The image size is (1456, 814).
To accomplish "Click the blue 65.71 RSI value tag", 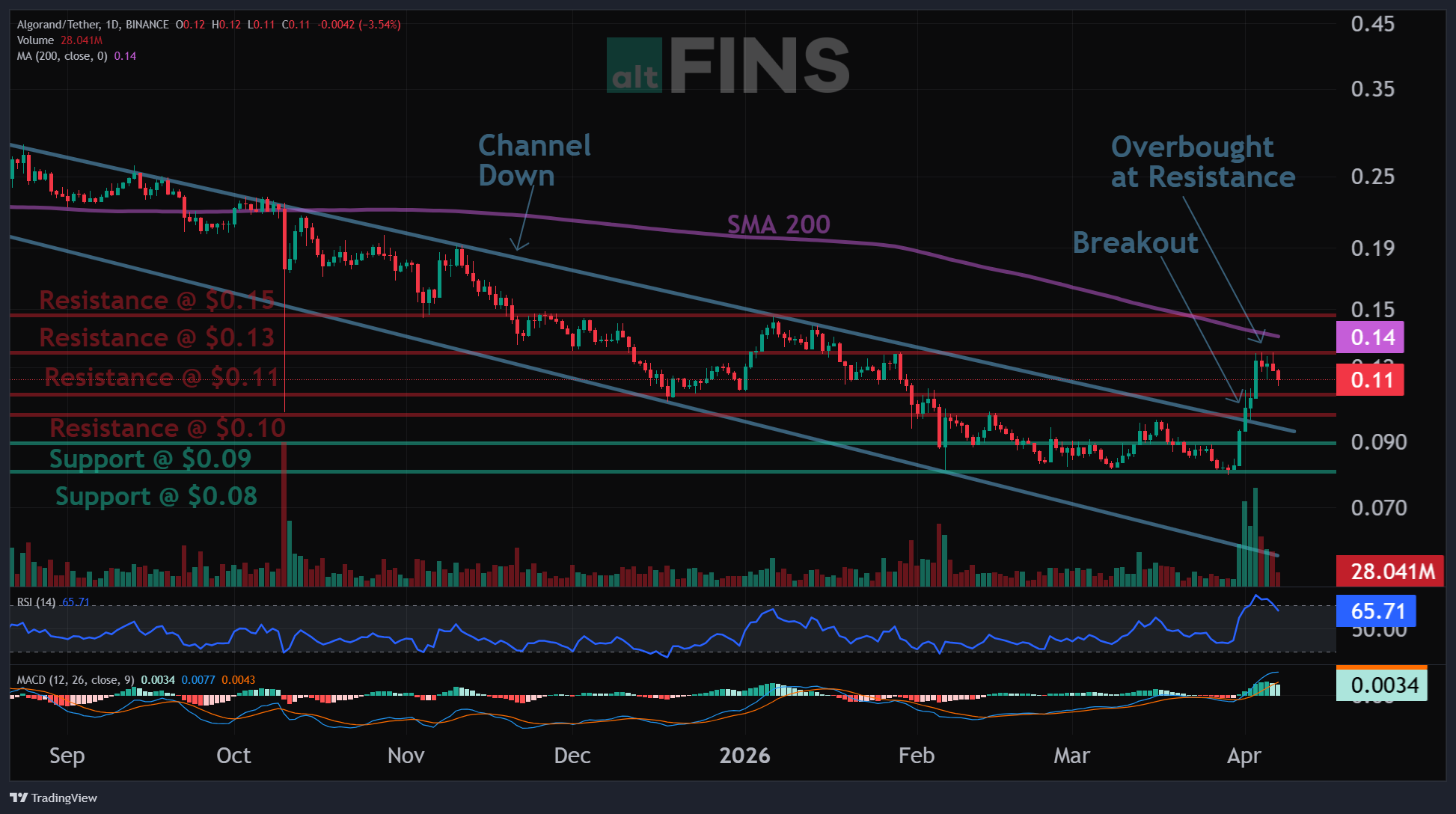I will click(1375, 611).
